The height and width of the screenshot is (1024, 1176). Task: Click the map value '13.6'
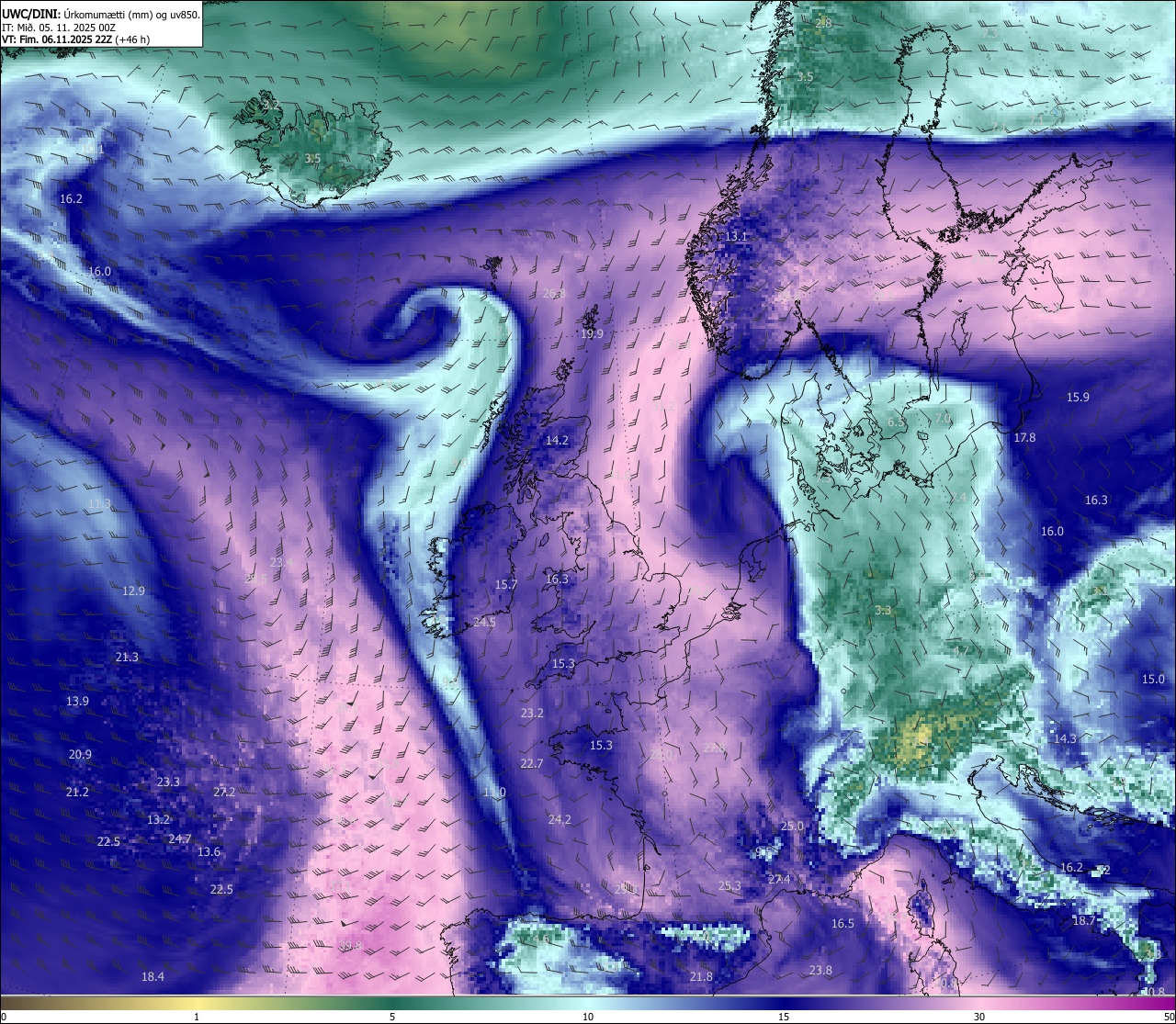tap(209, 852)
